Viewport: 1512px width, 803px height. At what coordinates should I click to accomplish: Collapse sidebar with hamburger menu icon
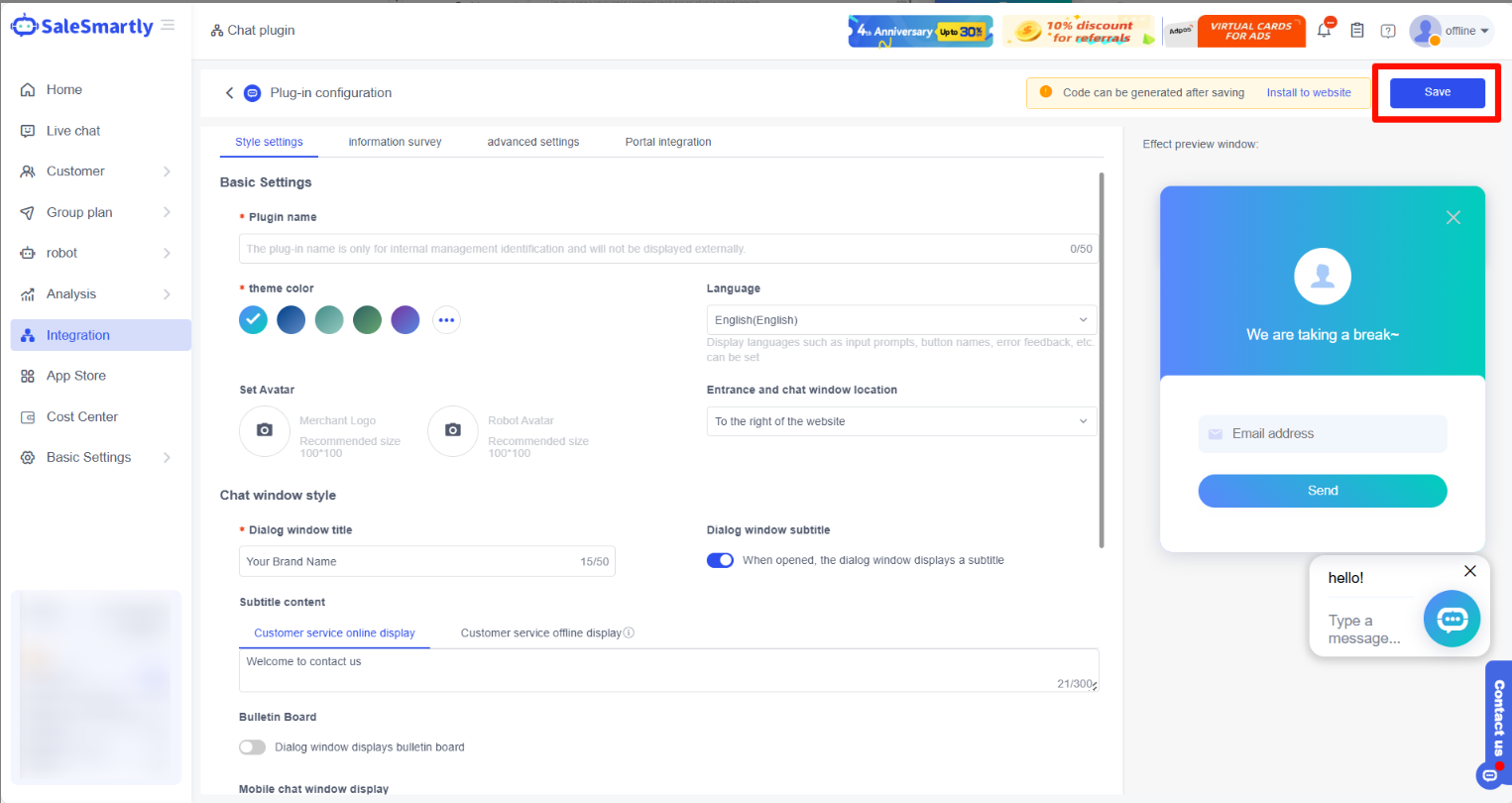pyautogui.click(x=168, y=25)
